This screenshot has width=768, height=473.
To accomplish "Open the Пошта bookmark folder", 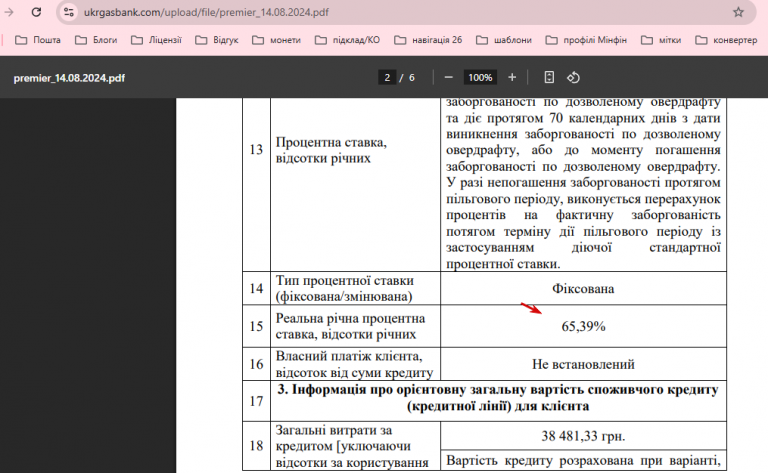I will (x=38, y=40).
